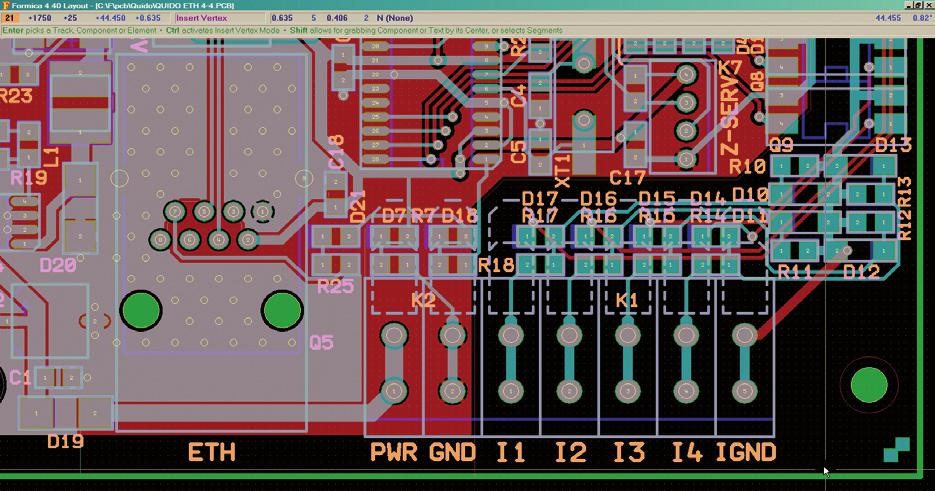Viewport: 935px width, 491px height.
Task: Select the PWR silkscreen label
Action: coord(394,452)
